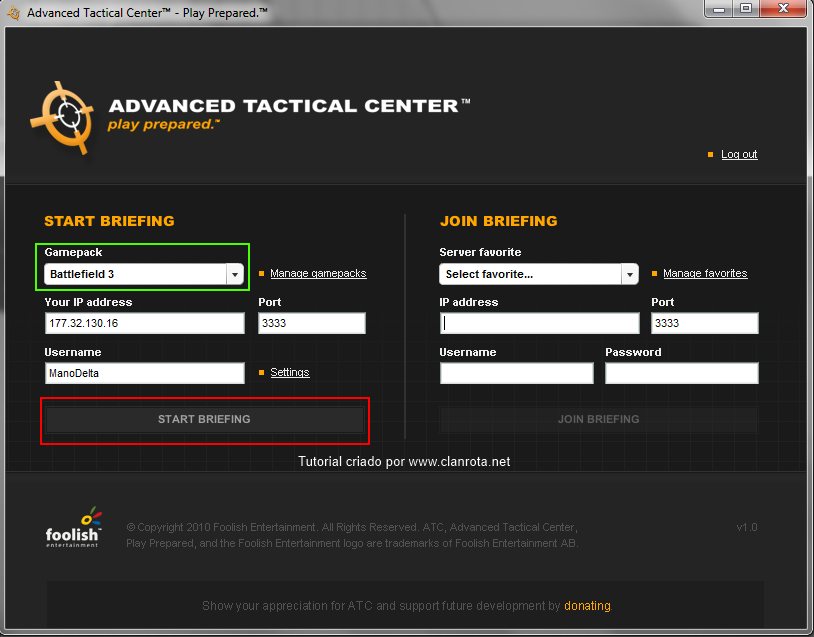Close the Advanced Tactical Center window
Viewport: 814px width, 637px height.
(783, 9)
